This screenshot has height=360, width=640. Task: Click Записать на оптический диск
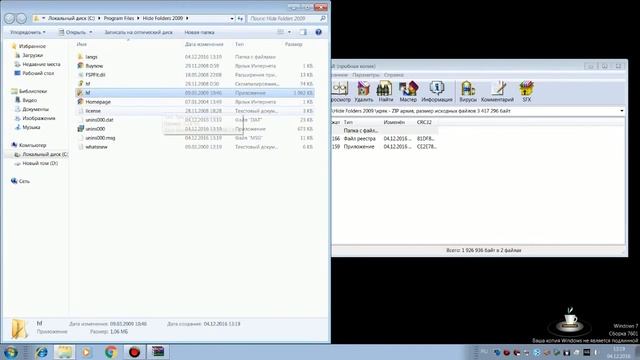138,32
